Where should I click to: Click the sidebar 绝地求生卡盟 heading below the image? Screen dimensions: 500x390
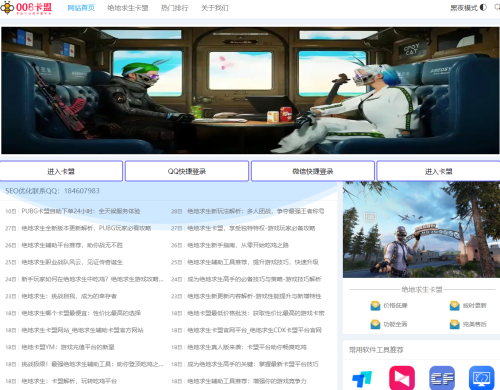pyautogui.click(x=422, y=290)
